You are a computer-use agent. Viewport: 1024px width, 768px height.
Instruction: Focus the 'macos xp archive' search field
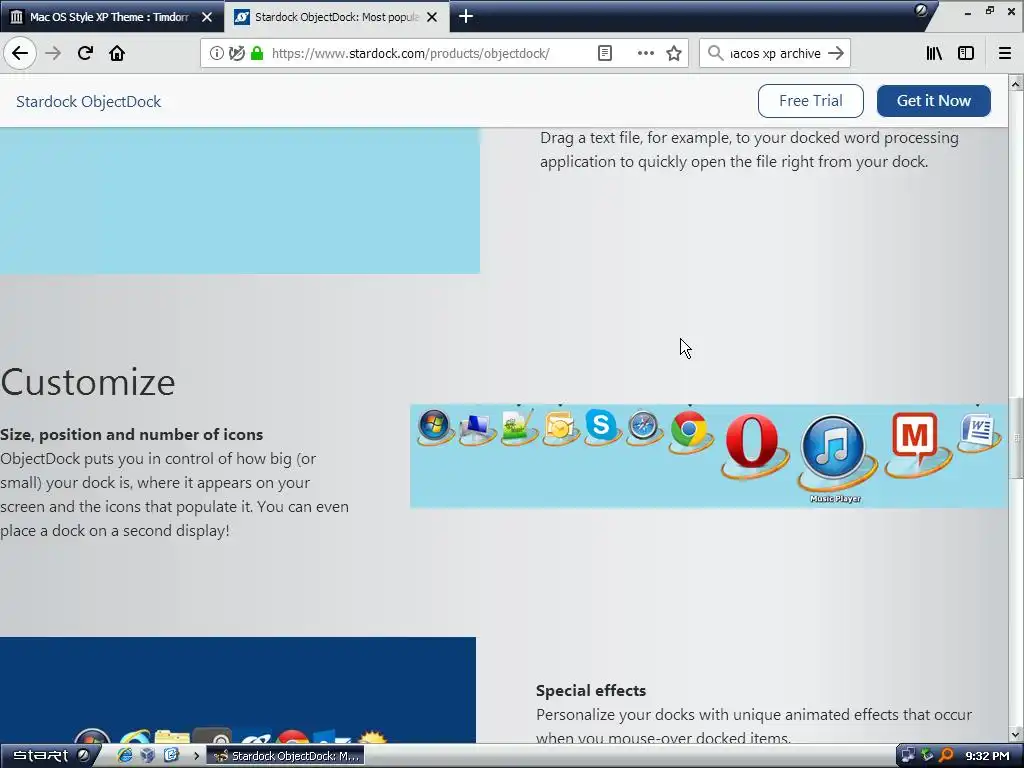[775, 53]
